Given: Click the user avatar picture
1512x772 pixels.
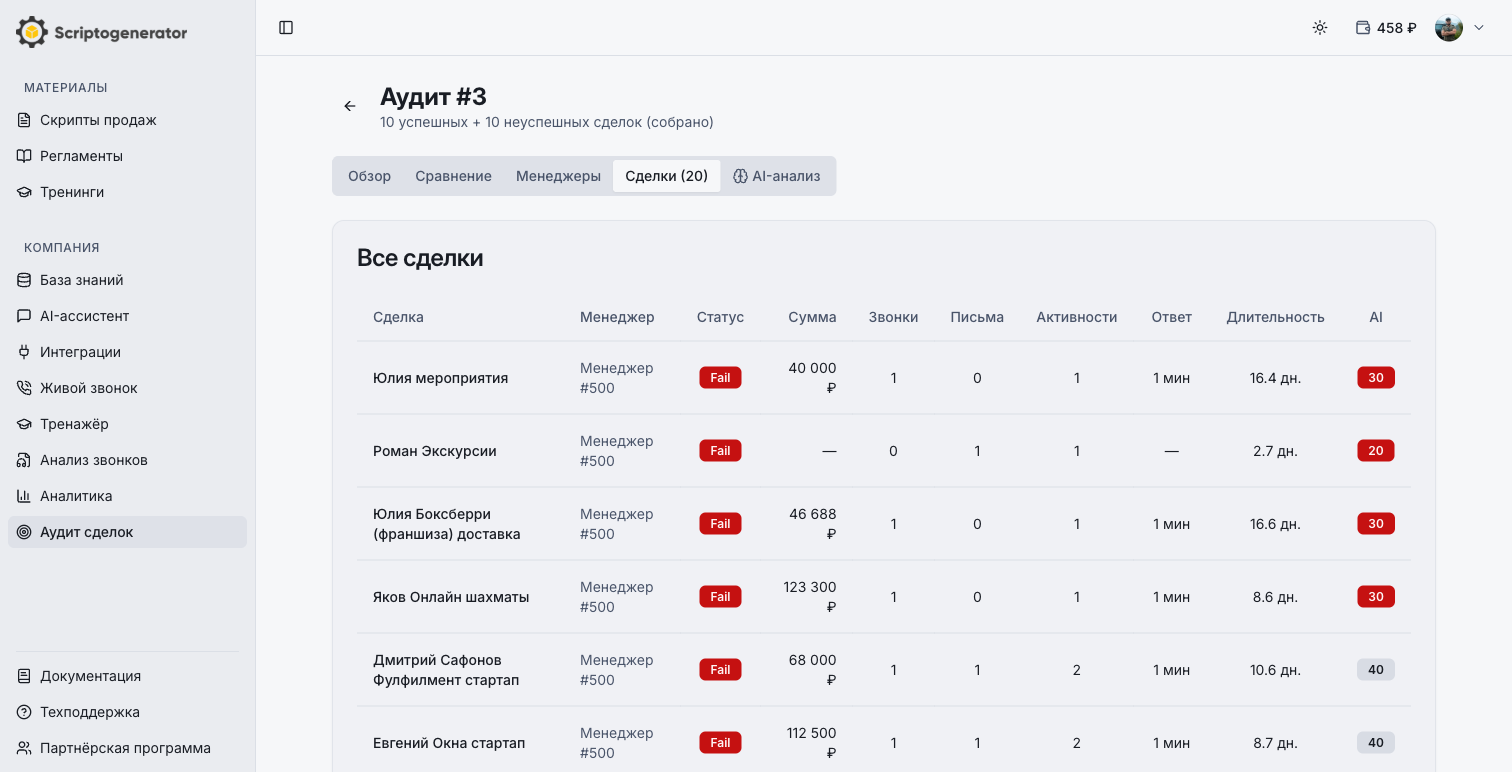Looking at the screenshot, I should pos(1448,28).
